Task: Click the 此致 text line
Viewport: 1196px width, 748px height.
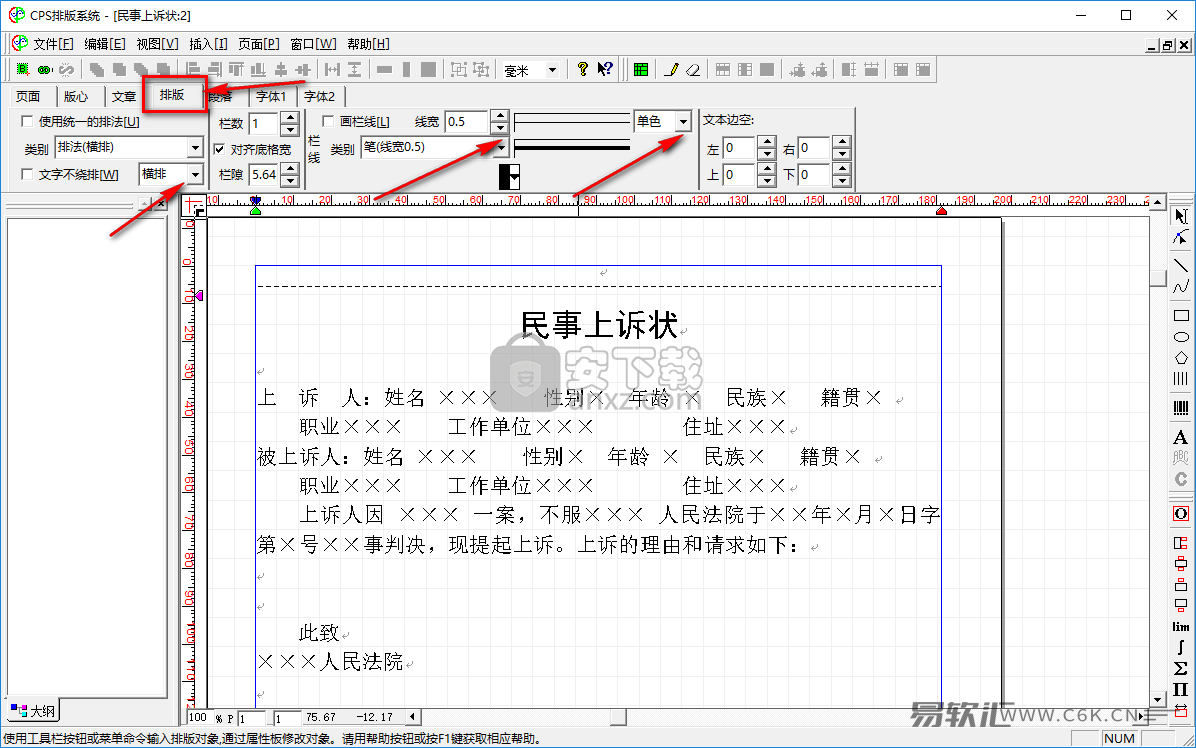Action: click(319, 633)
